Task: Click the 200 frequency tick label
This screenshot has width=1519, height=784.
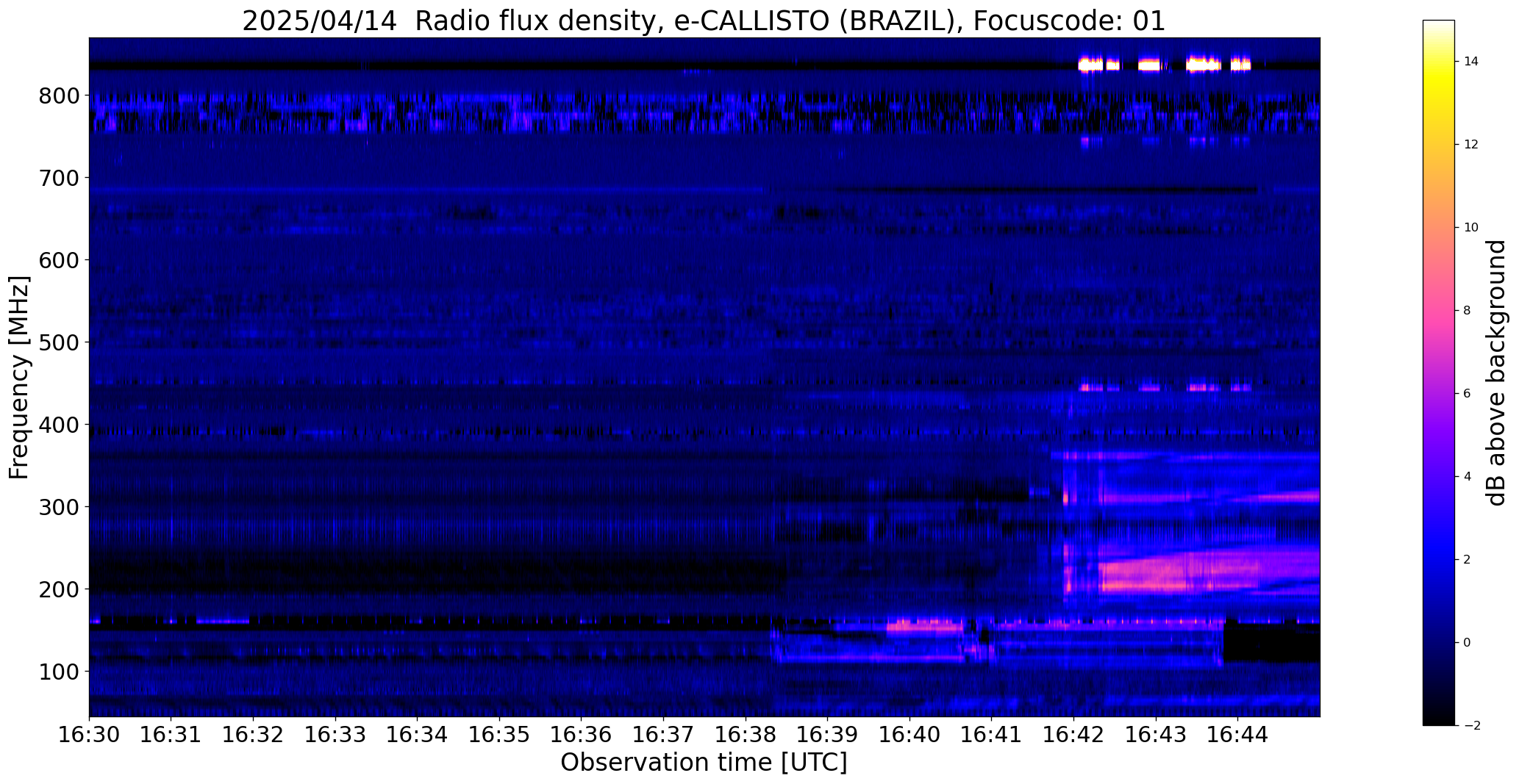Action: [59, 589]
